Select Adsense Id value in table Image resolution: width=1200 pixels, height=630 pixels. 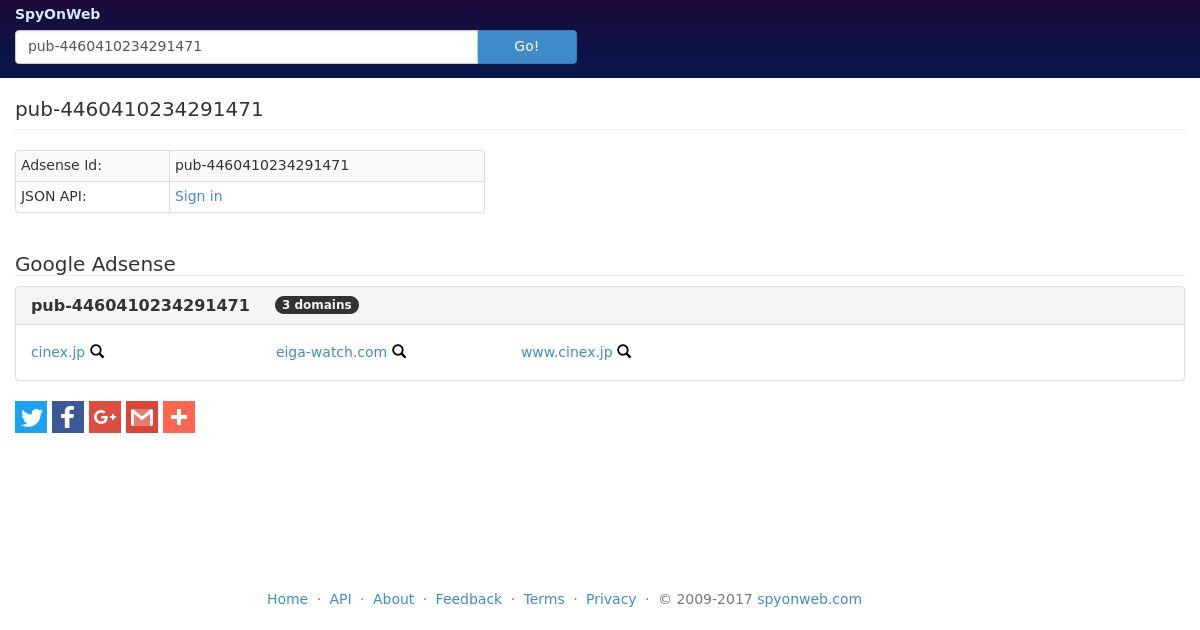262,166
